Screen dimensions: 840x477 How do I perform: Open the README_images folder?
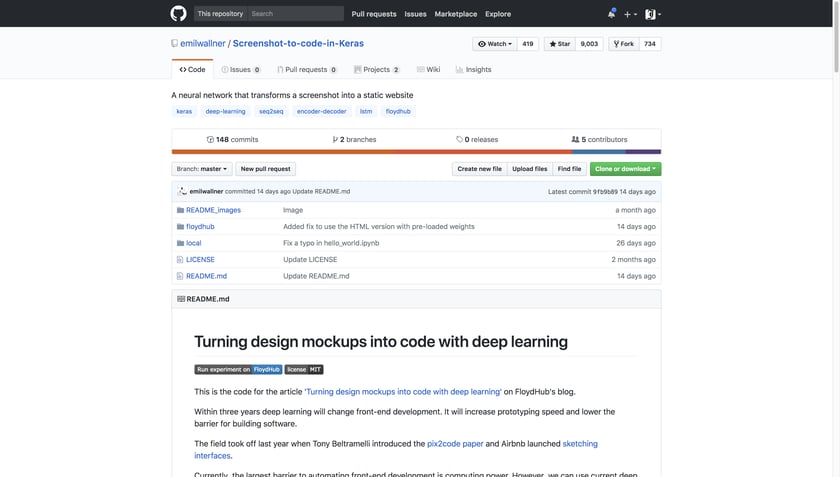pos(213,210)
